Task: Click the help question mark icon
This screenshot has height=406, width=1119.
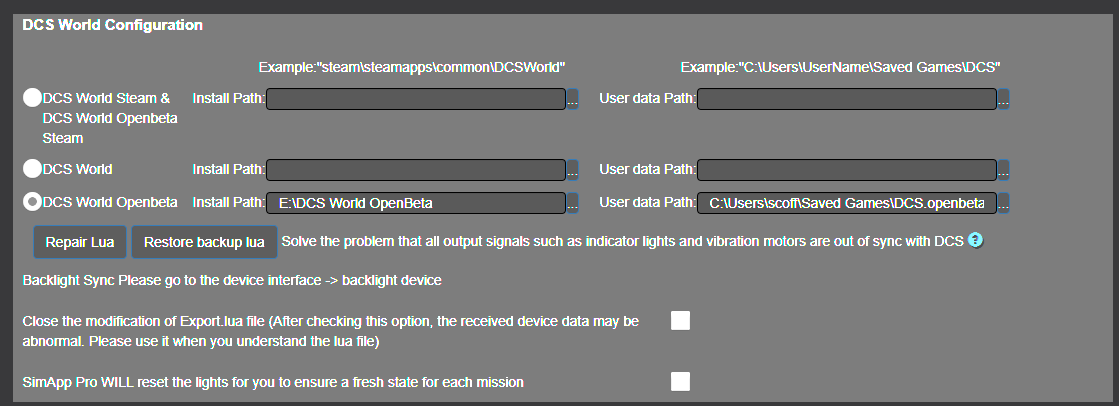Action: (x=976, y=240)
